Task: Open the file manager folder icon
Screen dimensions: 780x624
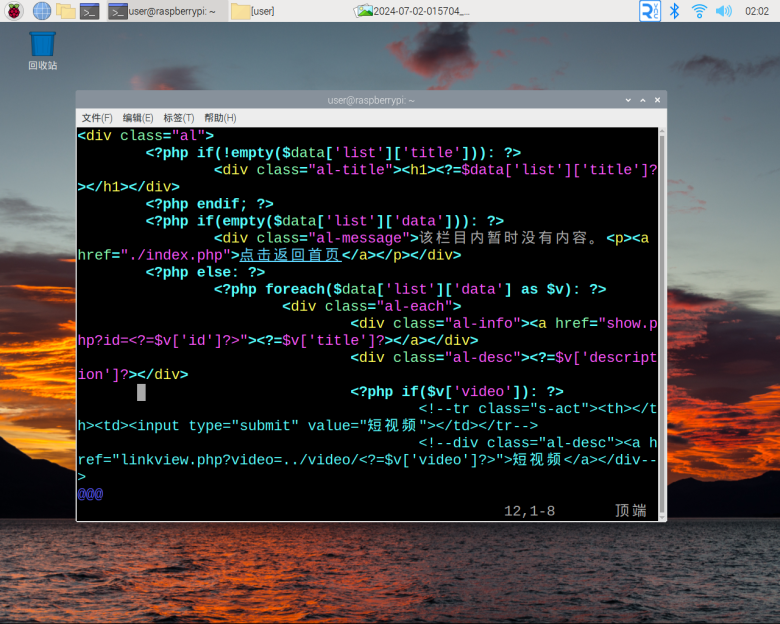Action: click(66, 10)
